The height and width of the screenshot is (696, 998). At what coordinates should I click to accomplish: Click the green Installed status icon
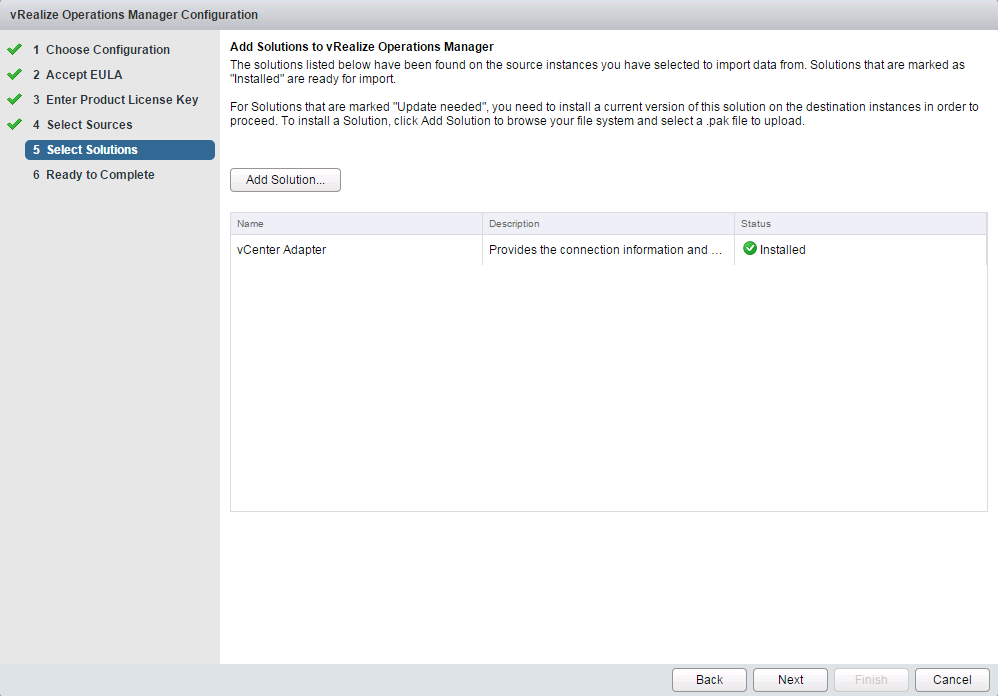750,248
